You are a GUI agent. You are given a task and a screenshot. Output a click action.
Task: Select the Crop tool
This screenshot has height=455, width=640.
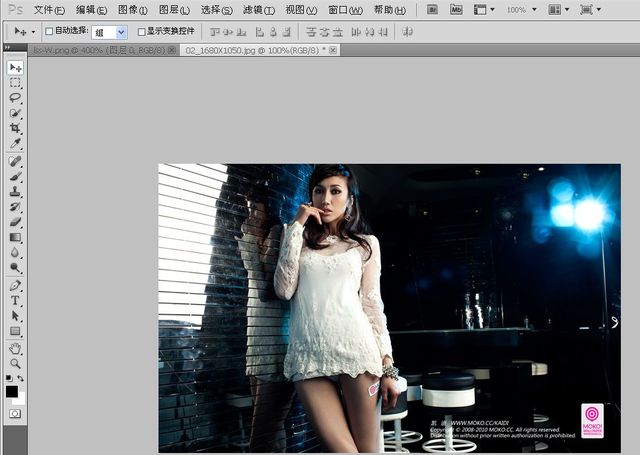[16, 128]
